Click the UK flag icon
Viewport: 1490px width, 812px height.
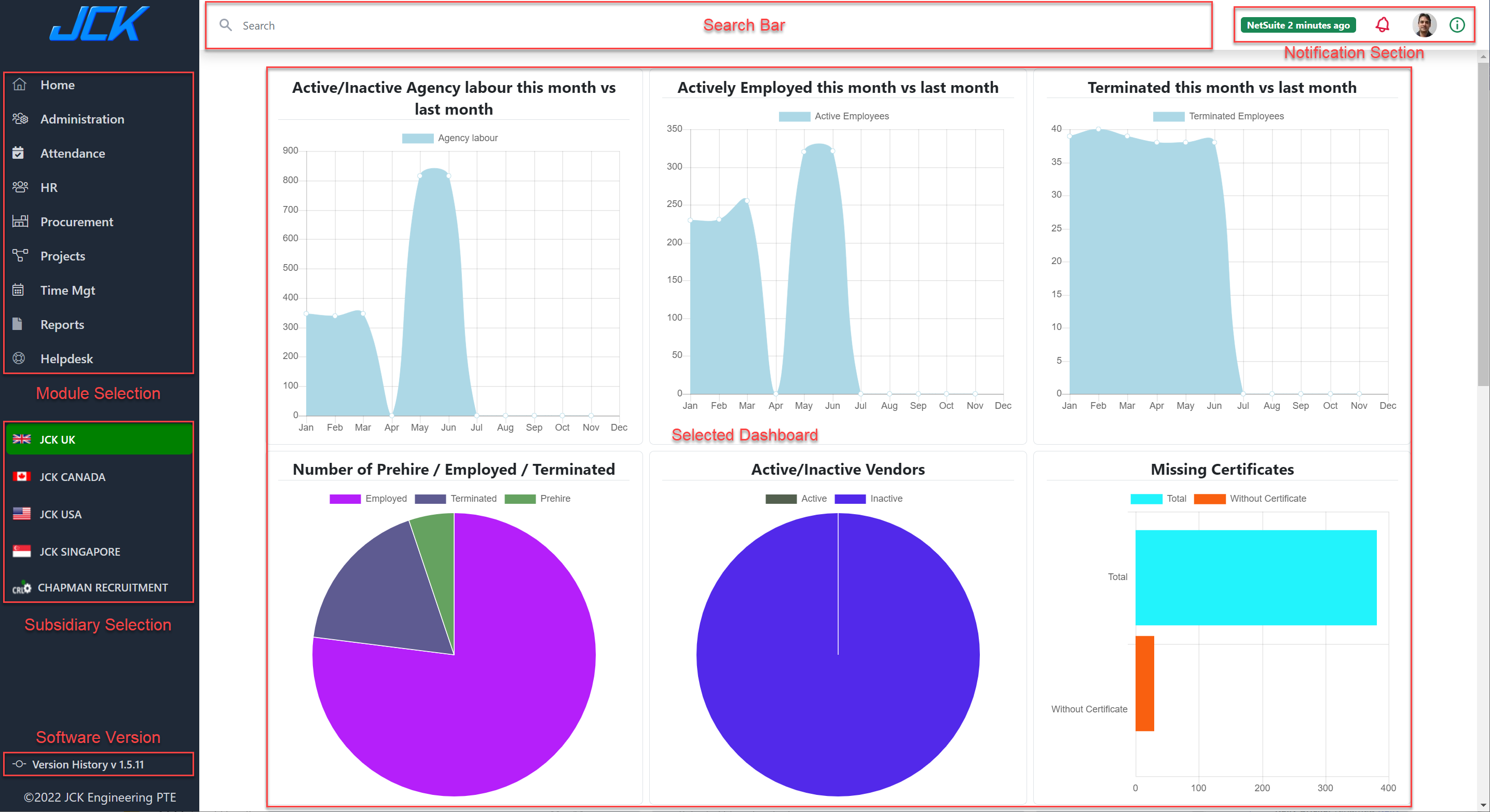pos(22,439)
